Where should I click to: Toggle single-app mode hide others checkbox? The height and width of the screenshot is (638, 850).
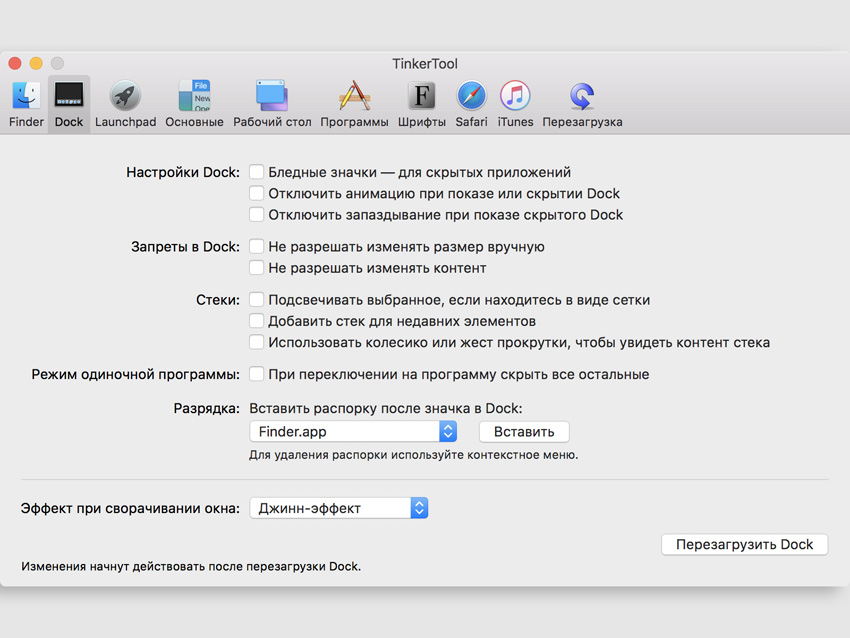pos(257,374)
